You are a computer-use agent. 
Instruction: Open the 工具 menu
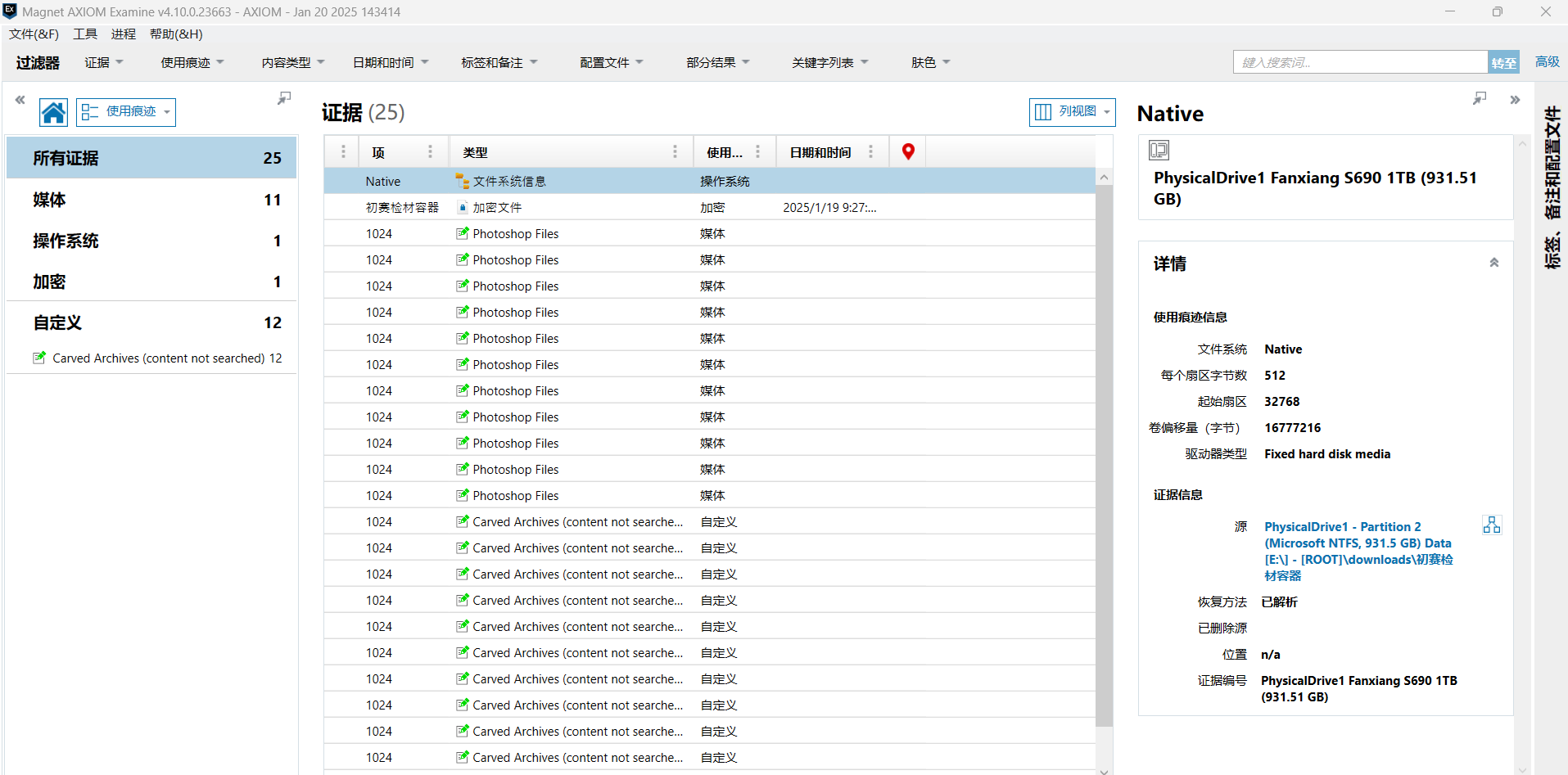coord(85,34)
